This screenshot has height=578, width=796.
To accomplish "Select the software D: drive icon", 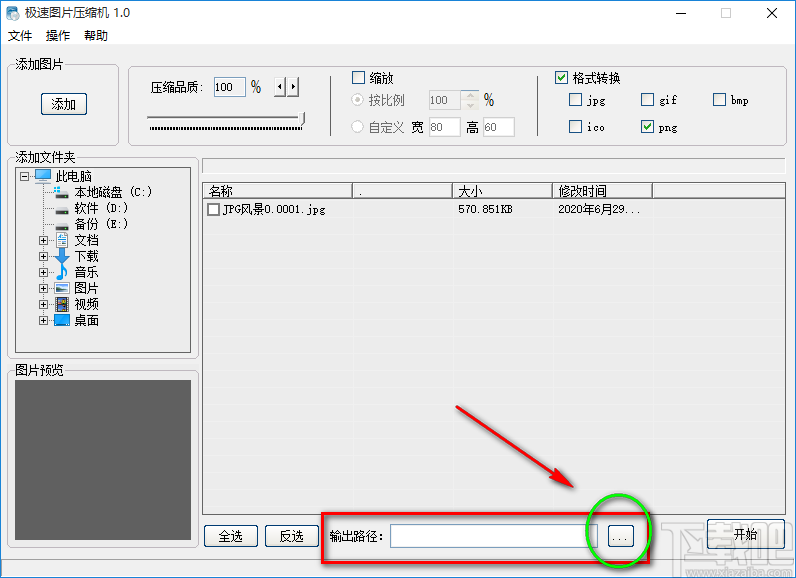I will [62, 208].
